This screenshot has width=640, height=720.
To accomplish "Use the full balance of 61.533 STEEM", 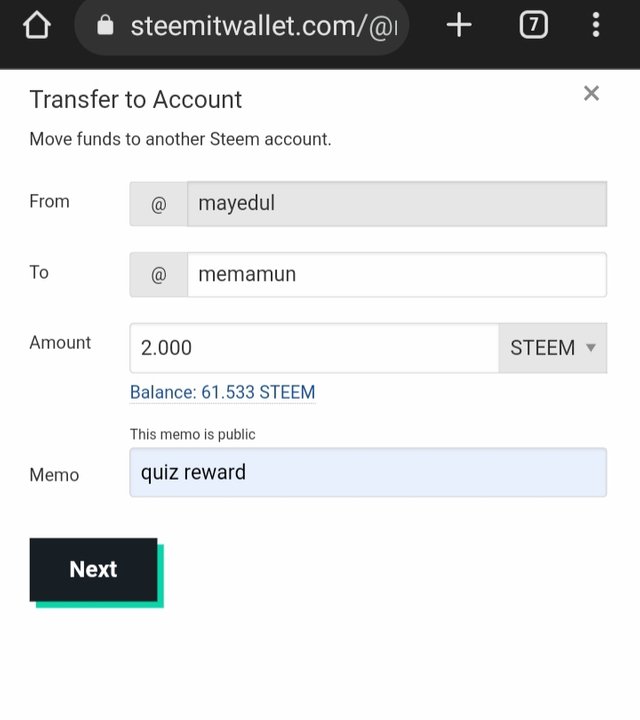I will point(222,392).
